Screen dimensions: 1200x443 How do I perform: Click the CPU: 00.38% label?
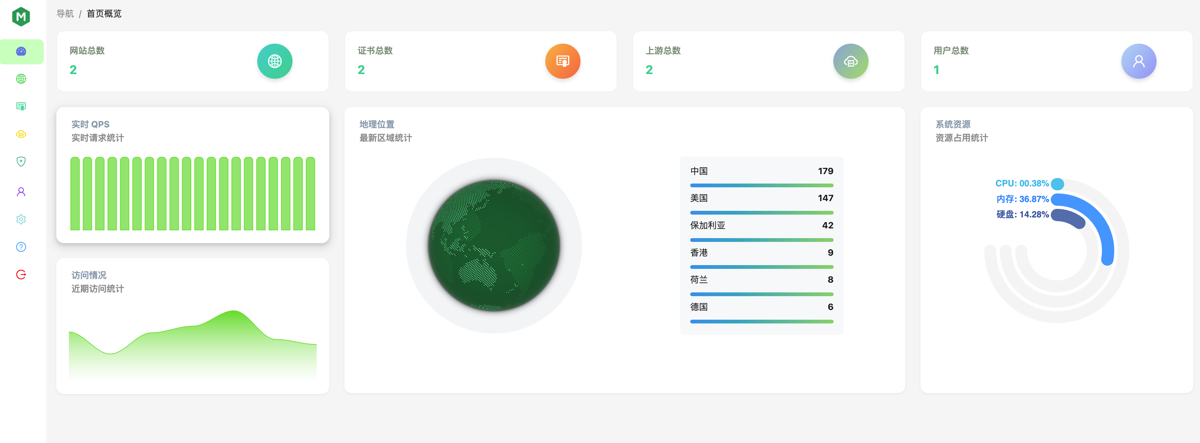pos(1022,184)
